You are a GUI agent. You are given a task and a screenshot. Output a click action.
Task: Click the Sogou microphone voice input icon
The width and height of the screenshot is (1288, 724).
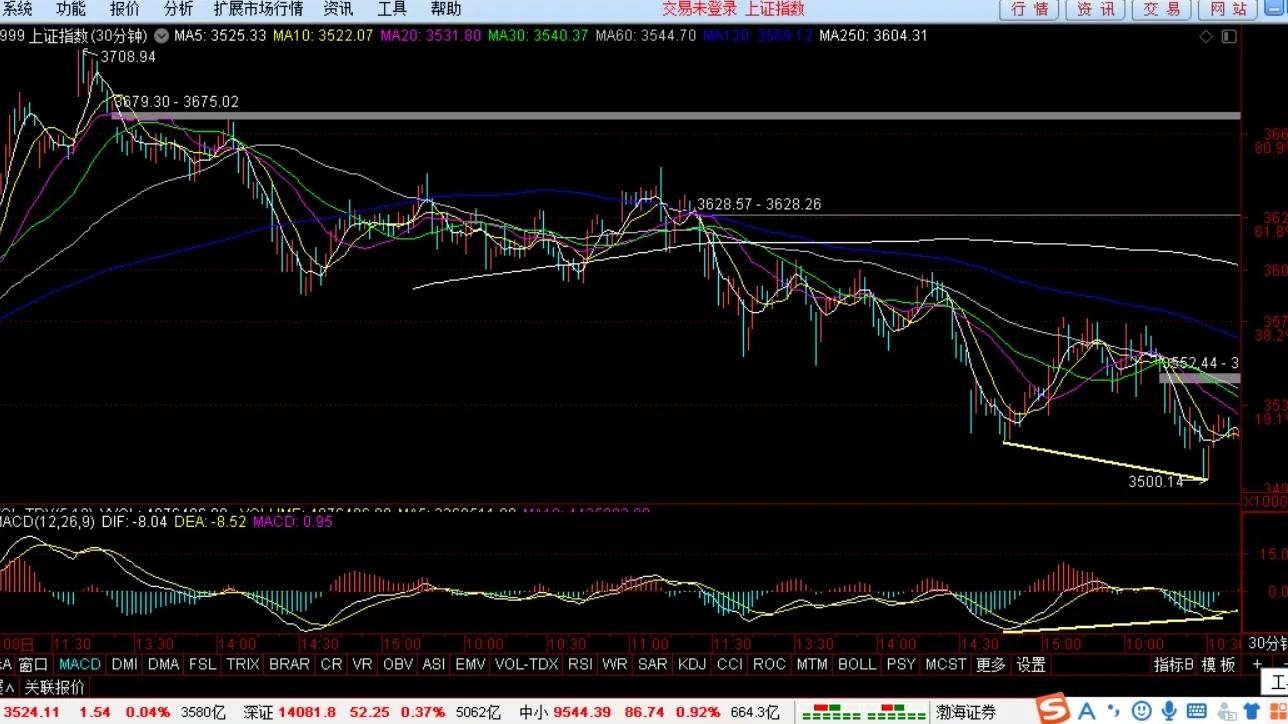(1169, 710)
